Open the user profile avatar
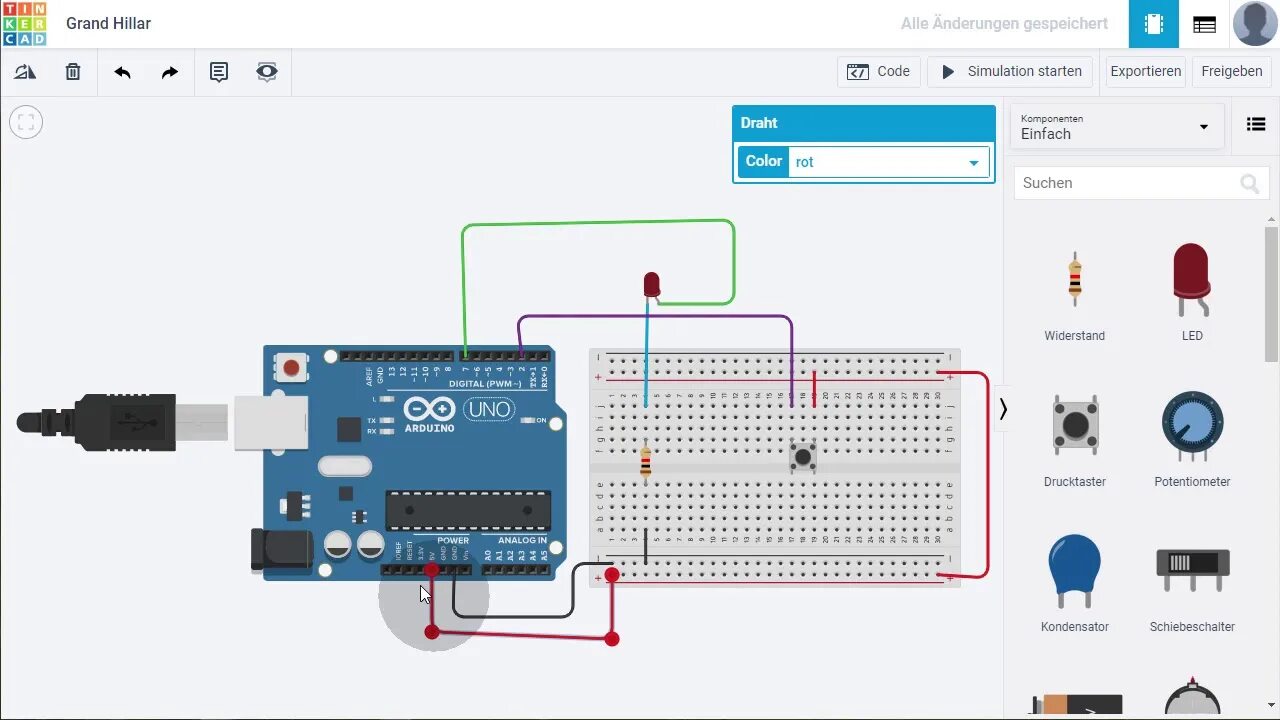This screenshot has width=1280, height=720. pos(1255,24)
